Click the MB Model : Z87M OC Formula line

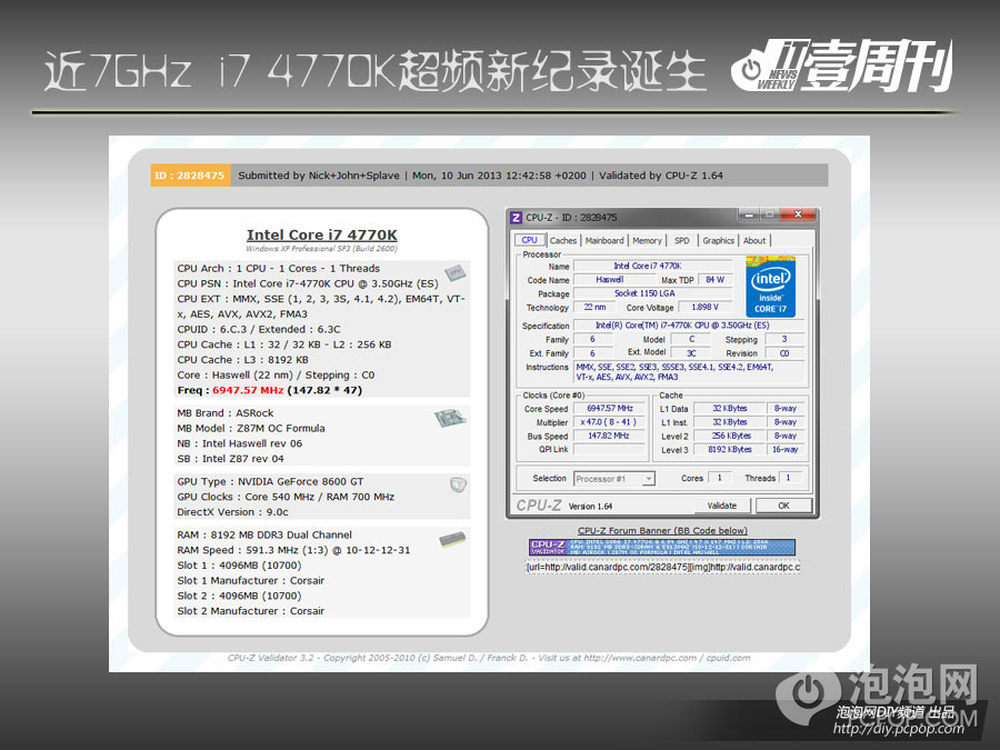click(251, 429)
